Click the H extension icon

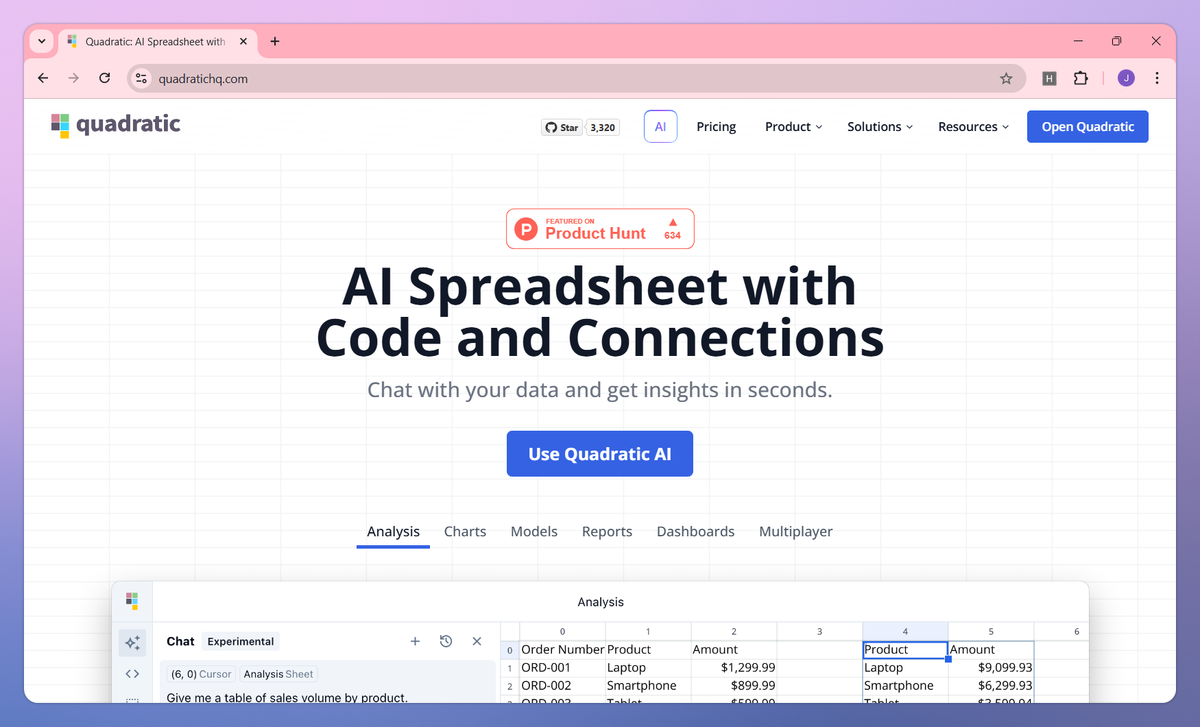click(x=1049, y=78)
